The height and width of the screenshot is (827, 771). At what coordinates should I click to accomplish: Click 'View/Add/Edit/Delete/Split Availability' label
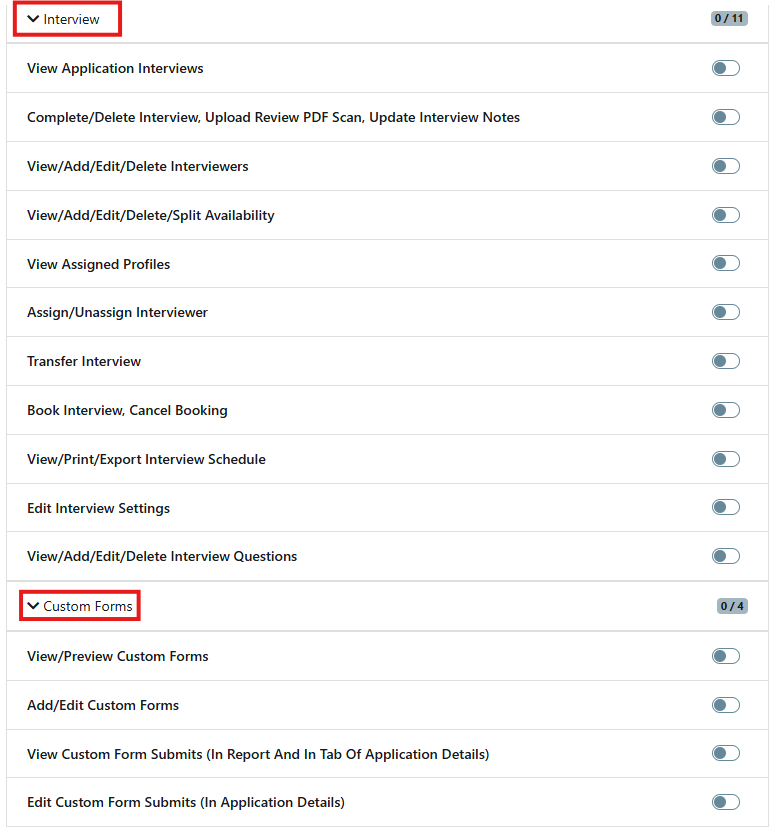pyautogui.click(x=151, y=216)
